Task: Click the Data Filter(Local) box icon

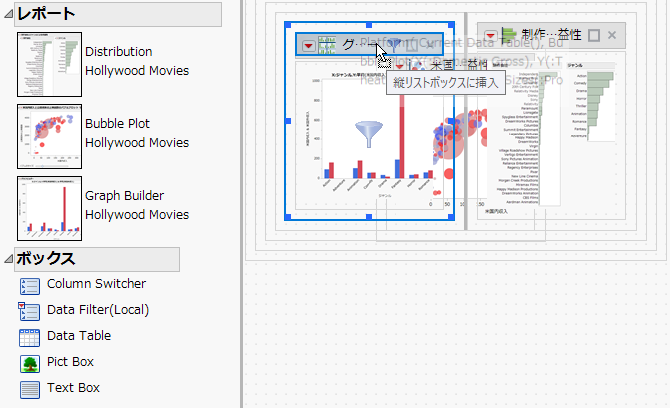Action: coord(29,311)
